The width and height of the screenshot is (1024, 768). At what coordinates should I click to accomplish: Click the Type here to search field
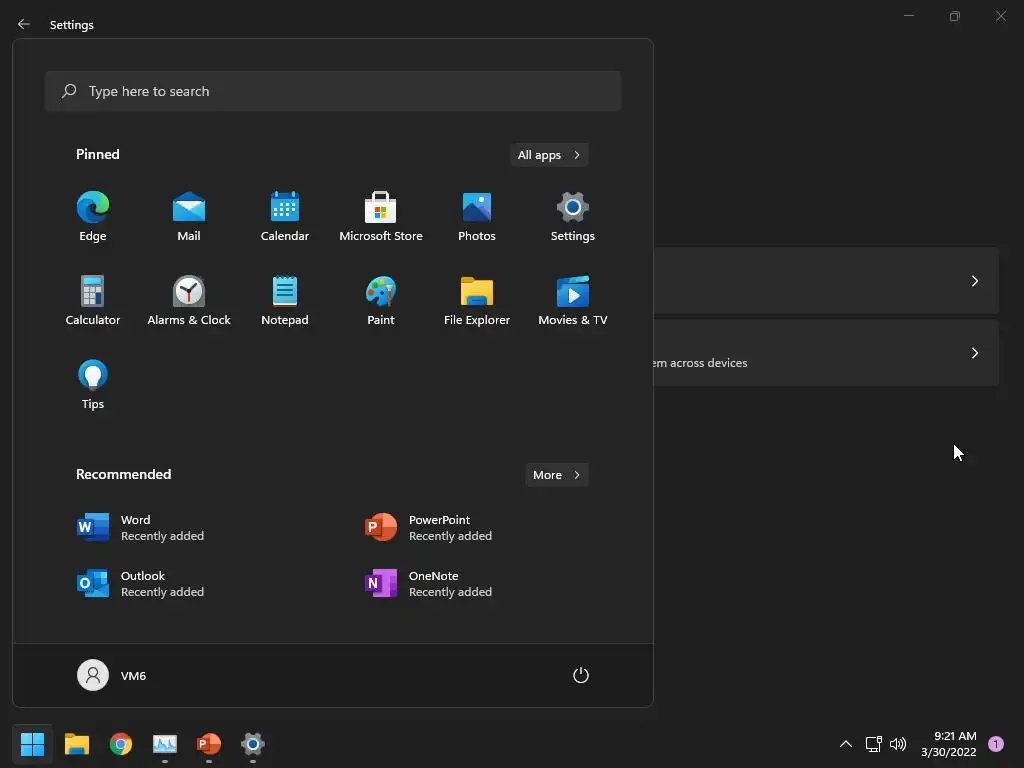click(333, 91)
